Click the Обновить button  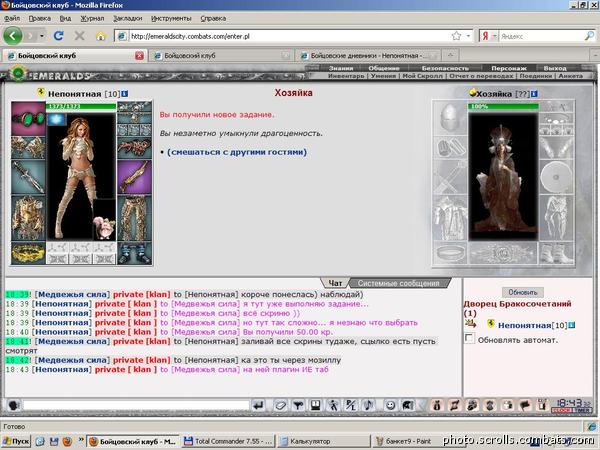pyautogui.click(x=523, y=292)
